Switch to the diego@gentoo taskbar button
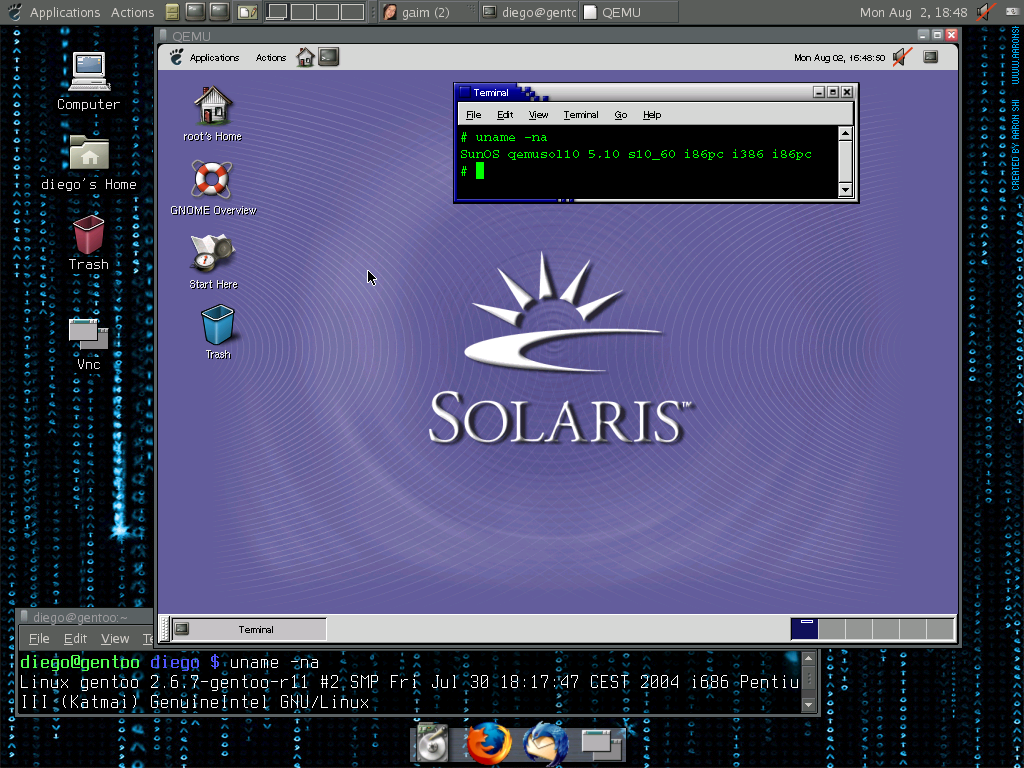Image resolution: width=1024 pixels, height=768 pixels. 529,12
